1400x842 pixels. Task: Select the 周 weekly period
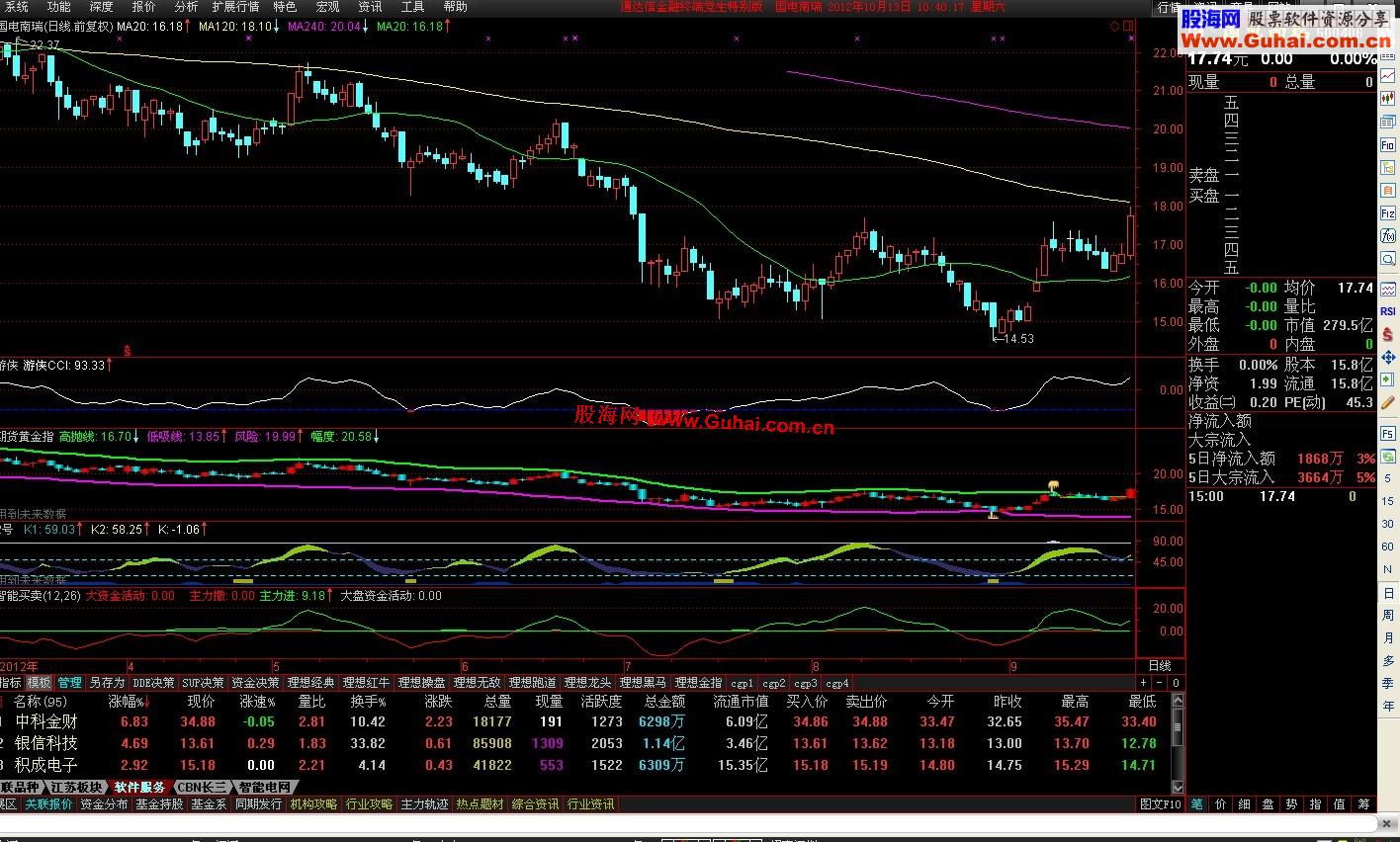click(1388, 615)
